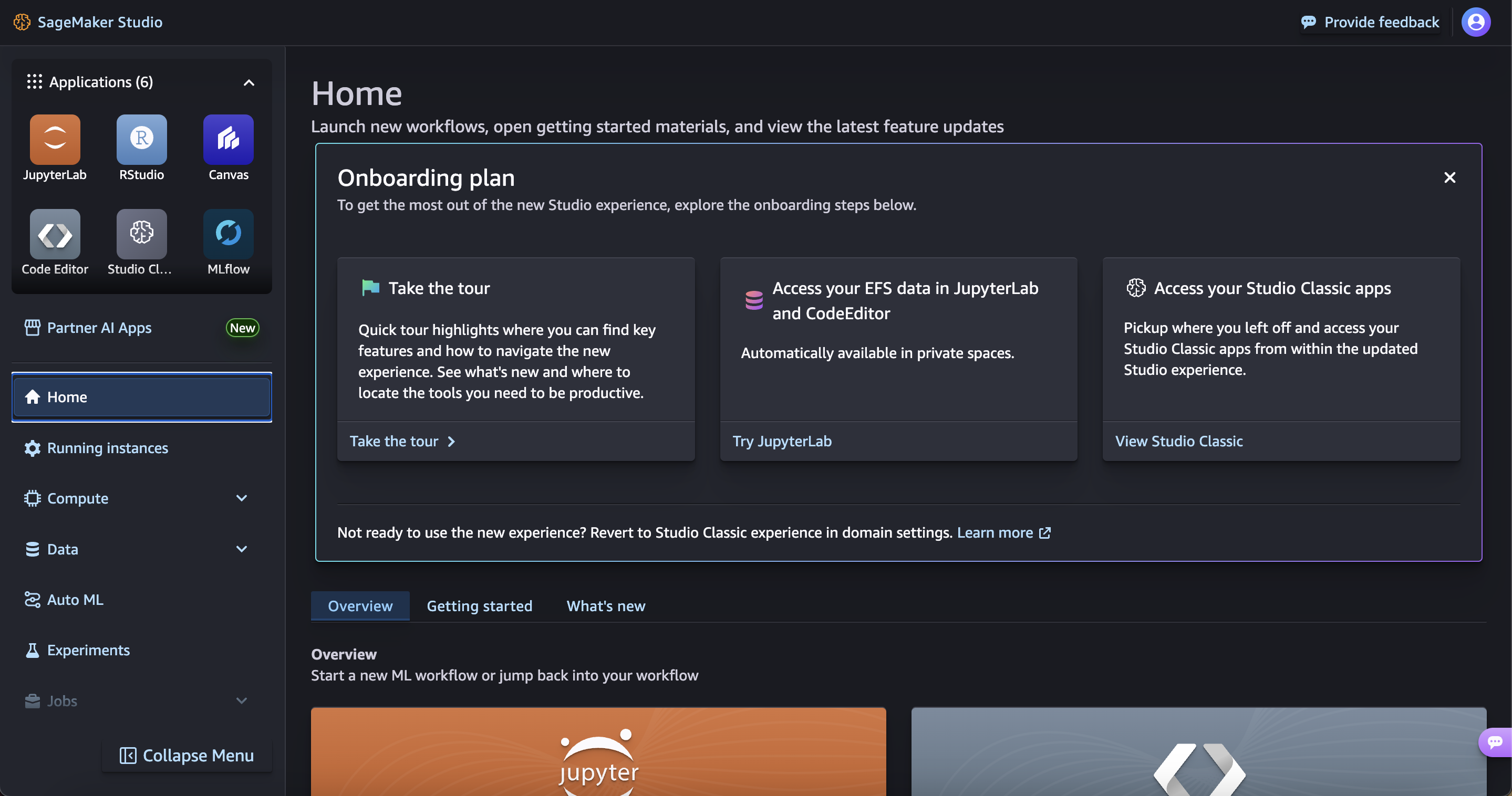Viewport: 1512px width, 796px height.
Task: Switch to the What's new tab
Action: click(605, 606)
